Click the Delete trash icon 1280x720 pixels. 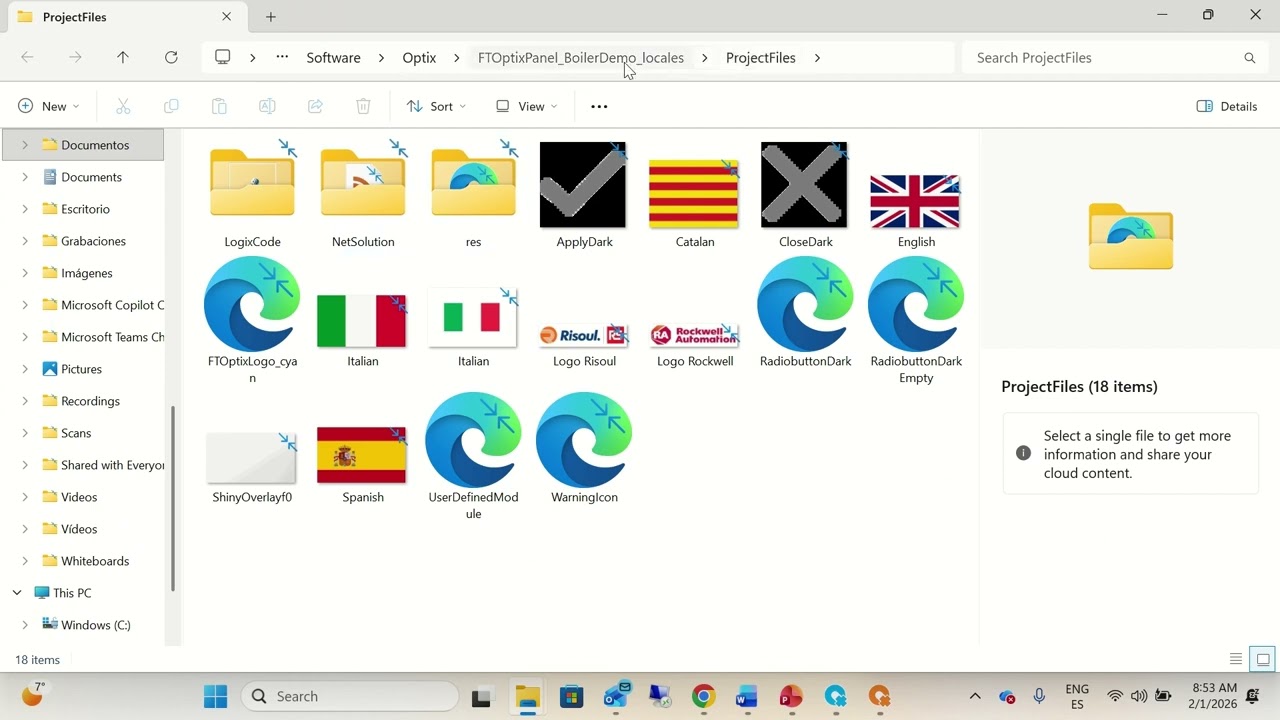click(x=363, y=106)
